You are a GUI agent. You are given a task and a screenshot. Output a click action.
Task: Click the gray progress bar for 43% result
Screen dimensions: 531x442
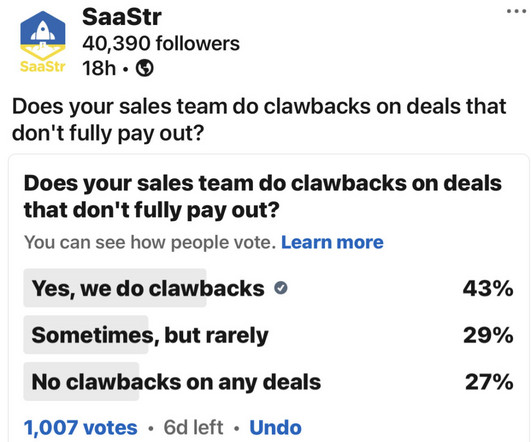pos(115,288)
